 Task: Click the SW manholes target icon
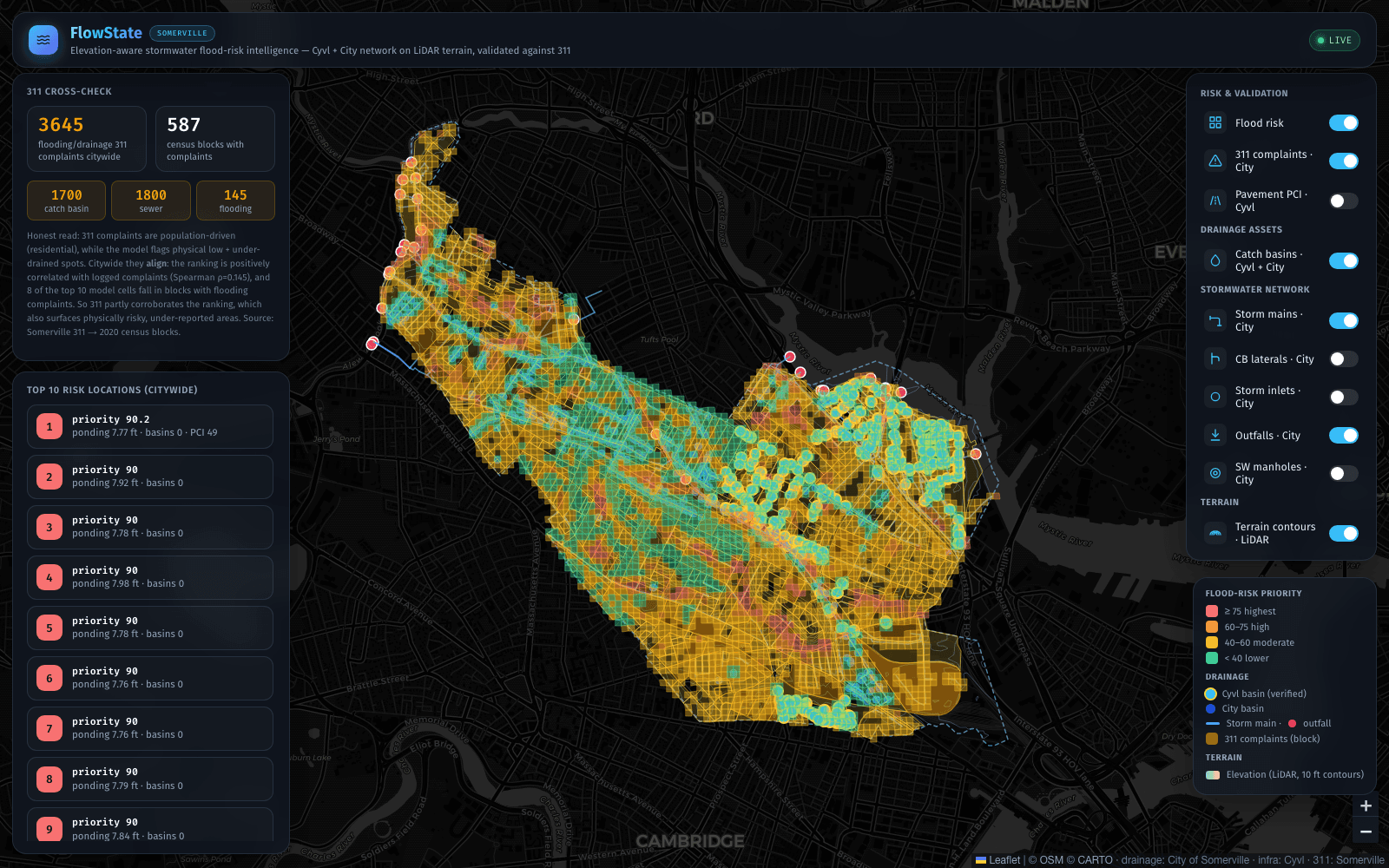tap(1215, 473)
